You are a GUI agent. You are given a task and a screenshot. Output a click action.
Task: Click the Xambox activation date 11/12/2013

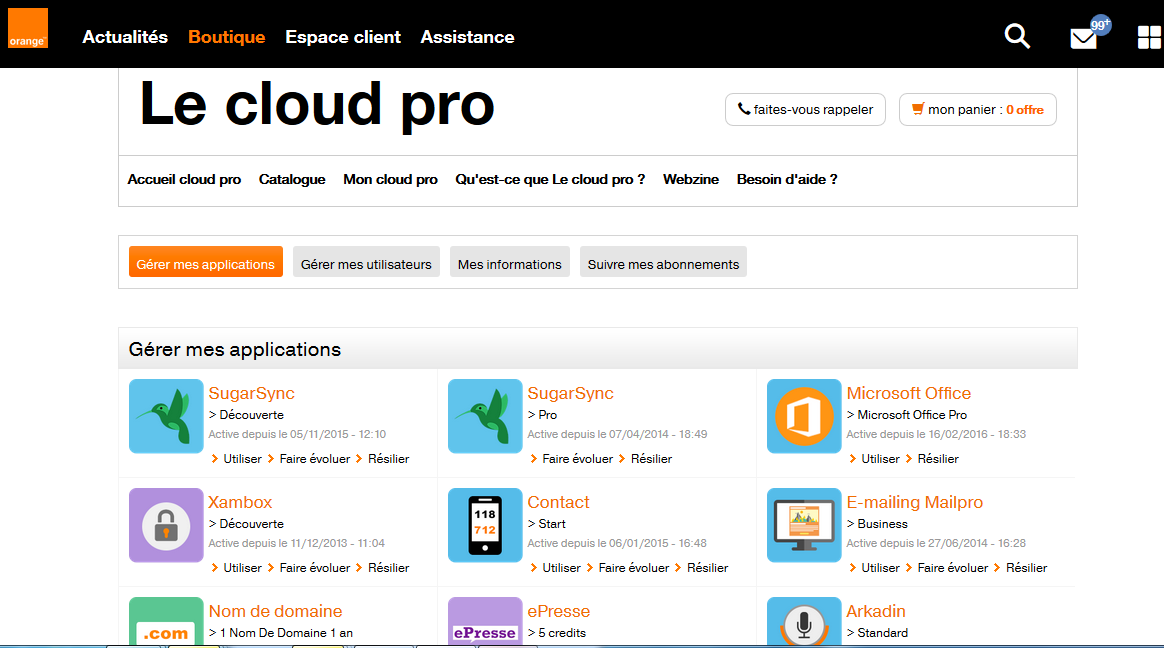pos(297,543)
